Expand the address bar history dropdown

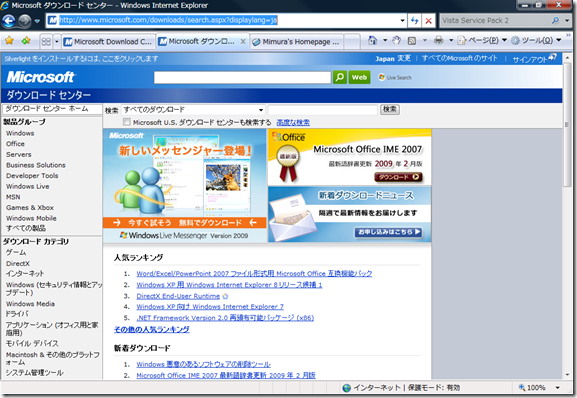point(403,21)
